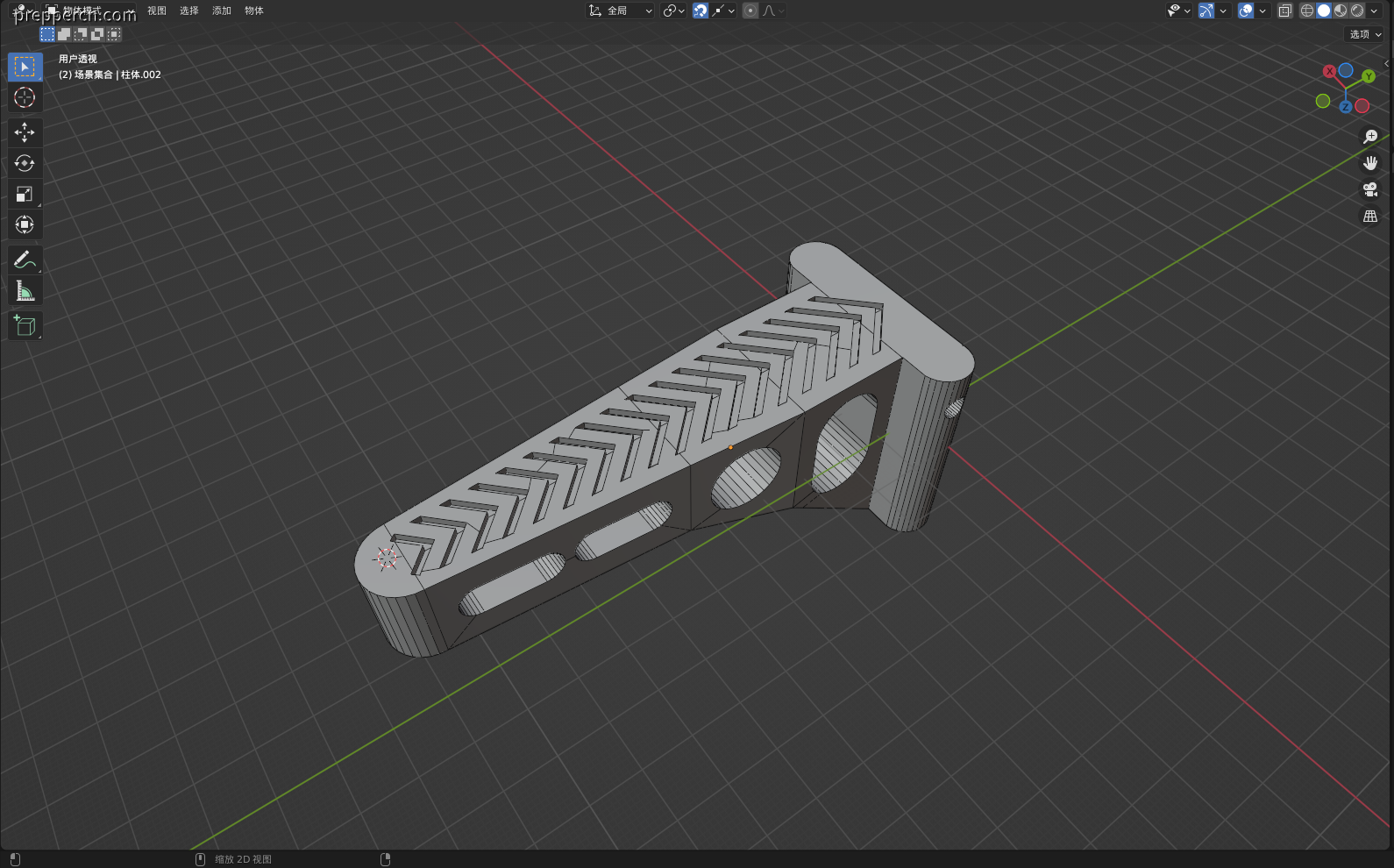Click the mouse icon beside 缩放 2D 视图
Viewport: 1394px width, 868px height.
200,859
